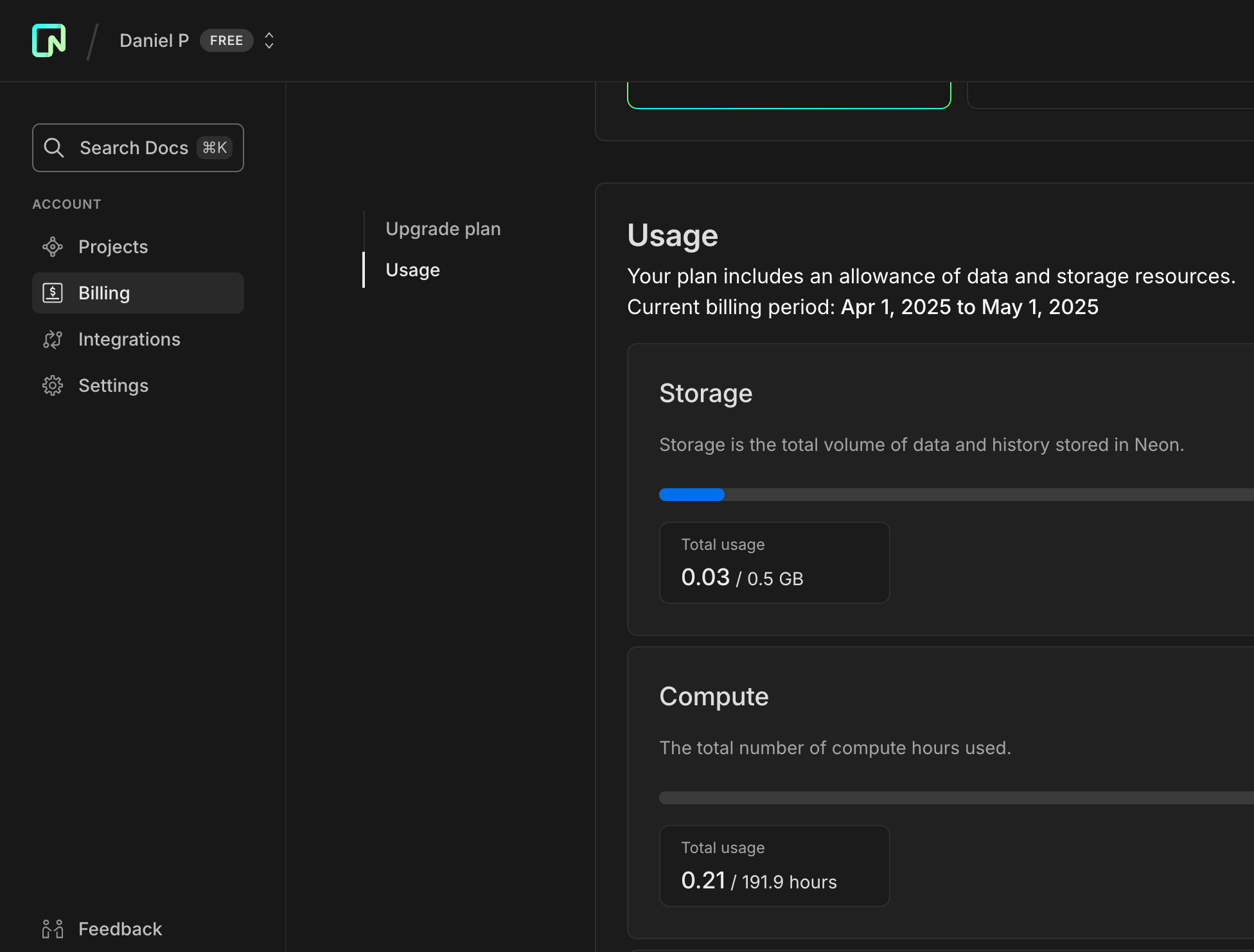Click the Neon logo icon
The width and height of the screenshot is (1254, 952).
coord(49,40)
